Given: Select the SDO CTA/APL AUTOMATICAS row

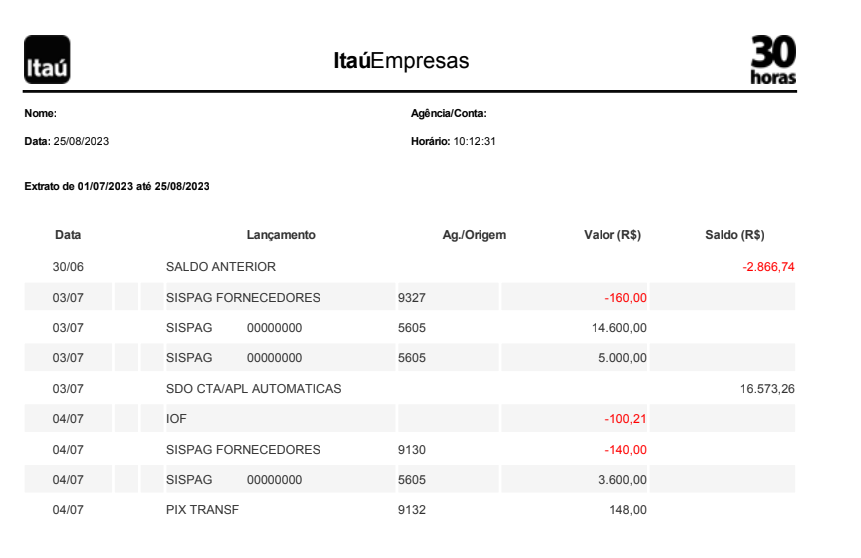Looking at the screenshot, I should click(x=410, y=389).
